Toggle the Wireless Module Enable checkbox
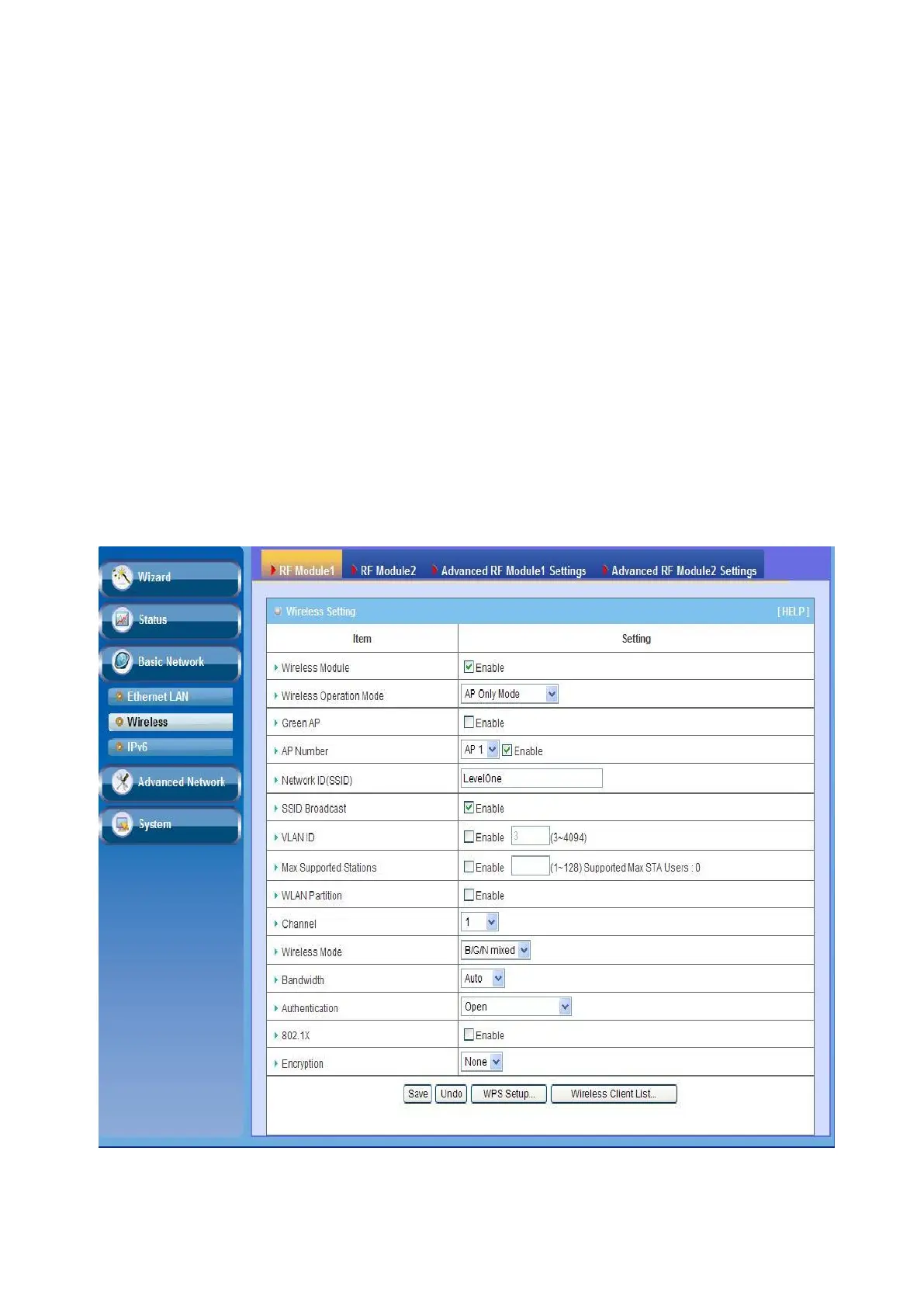924x1307 pixels. click(469, 667)
